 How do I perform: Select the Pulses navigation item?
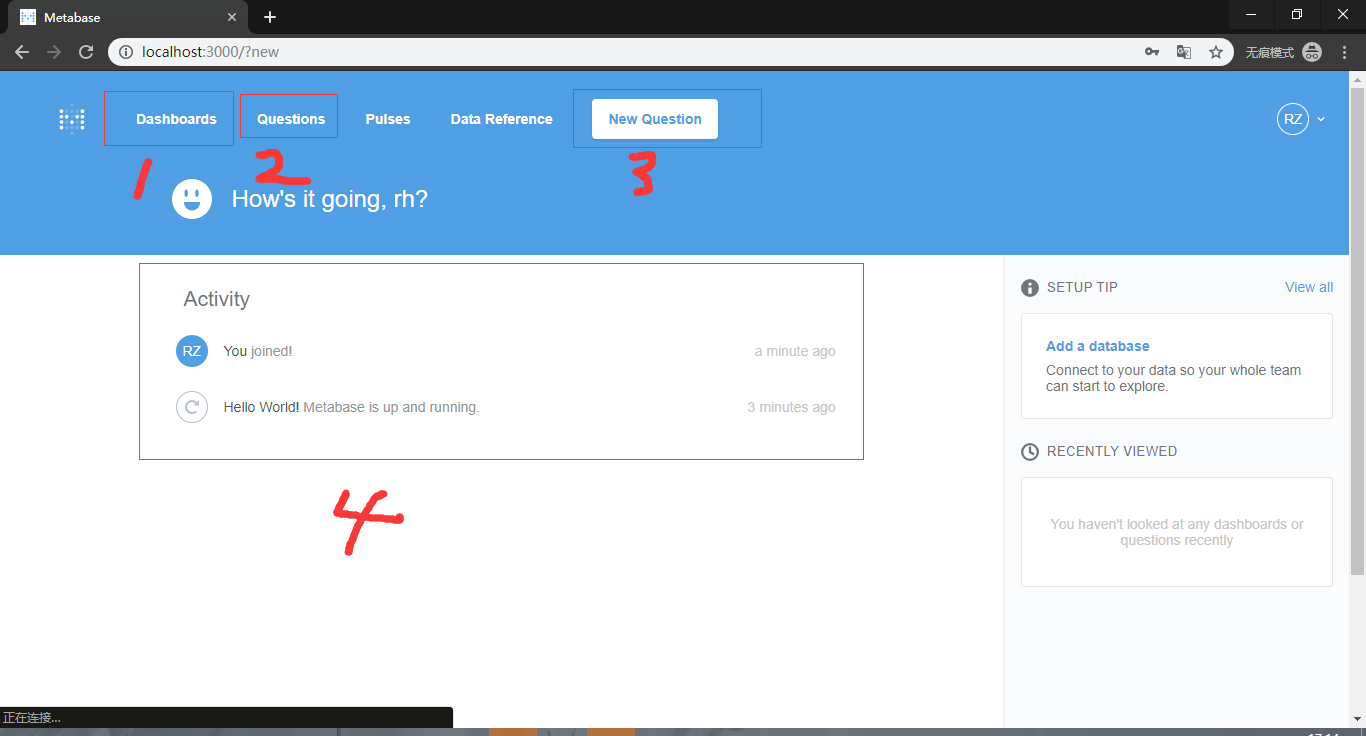coord(388,118)
